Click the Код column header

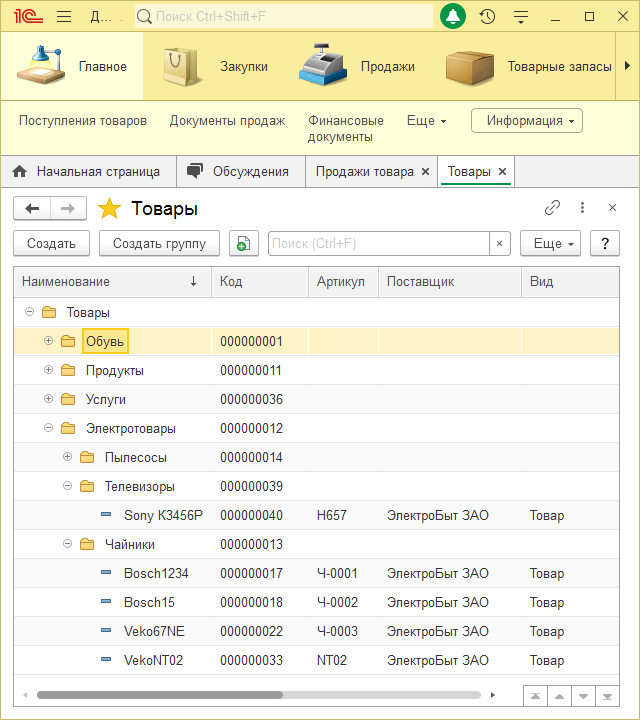pyautogui.click(x=260, y=281)
